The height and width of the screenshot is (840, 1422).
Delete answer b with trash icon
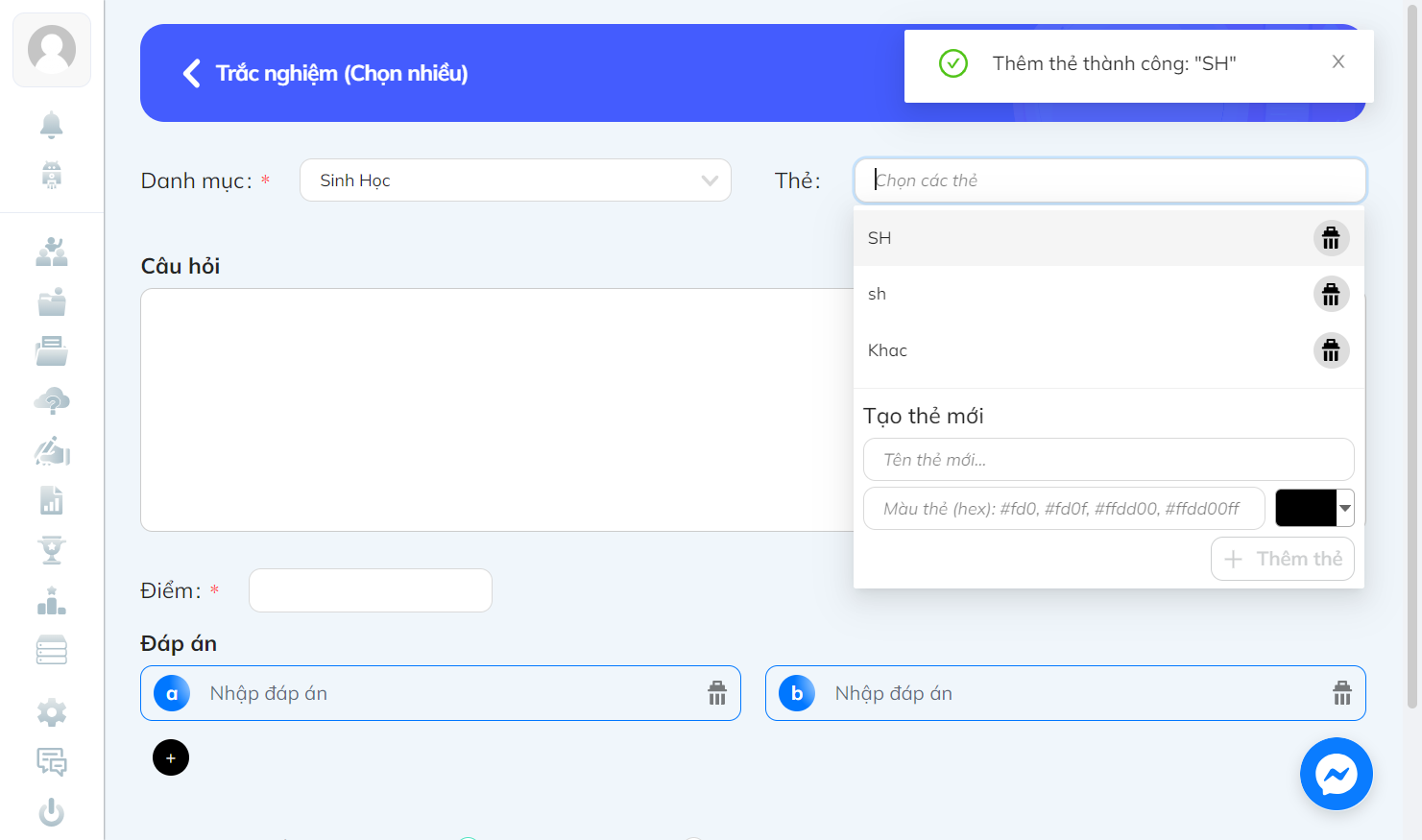coord(1342,693)
